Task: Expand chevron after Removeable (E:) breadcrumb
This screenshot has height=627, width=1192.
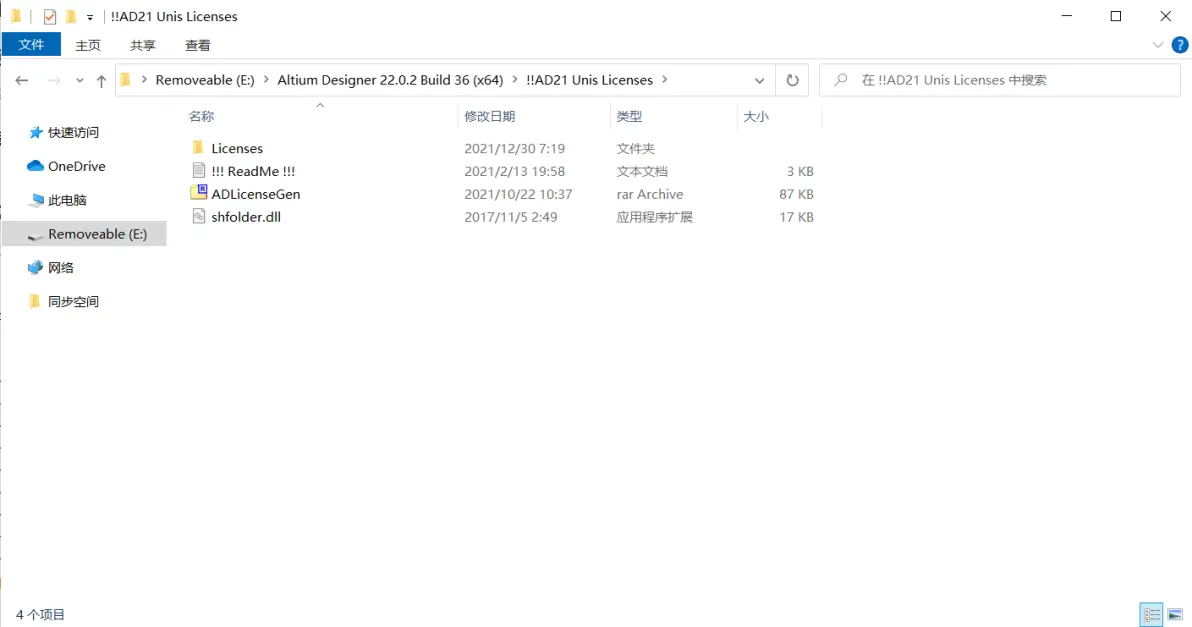Action: coord(266,80)
